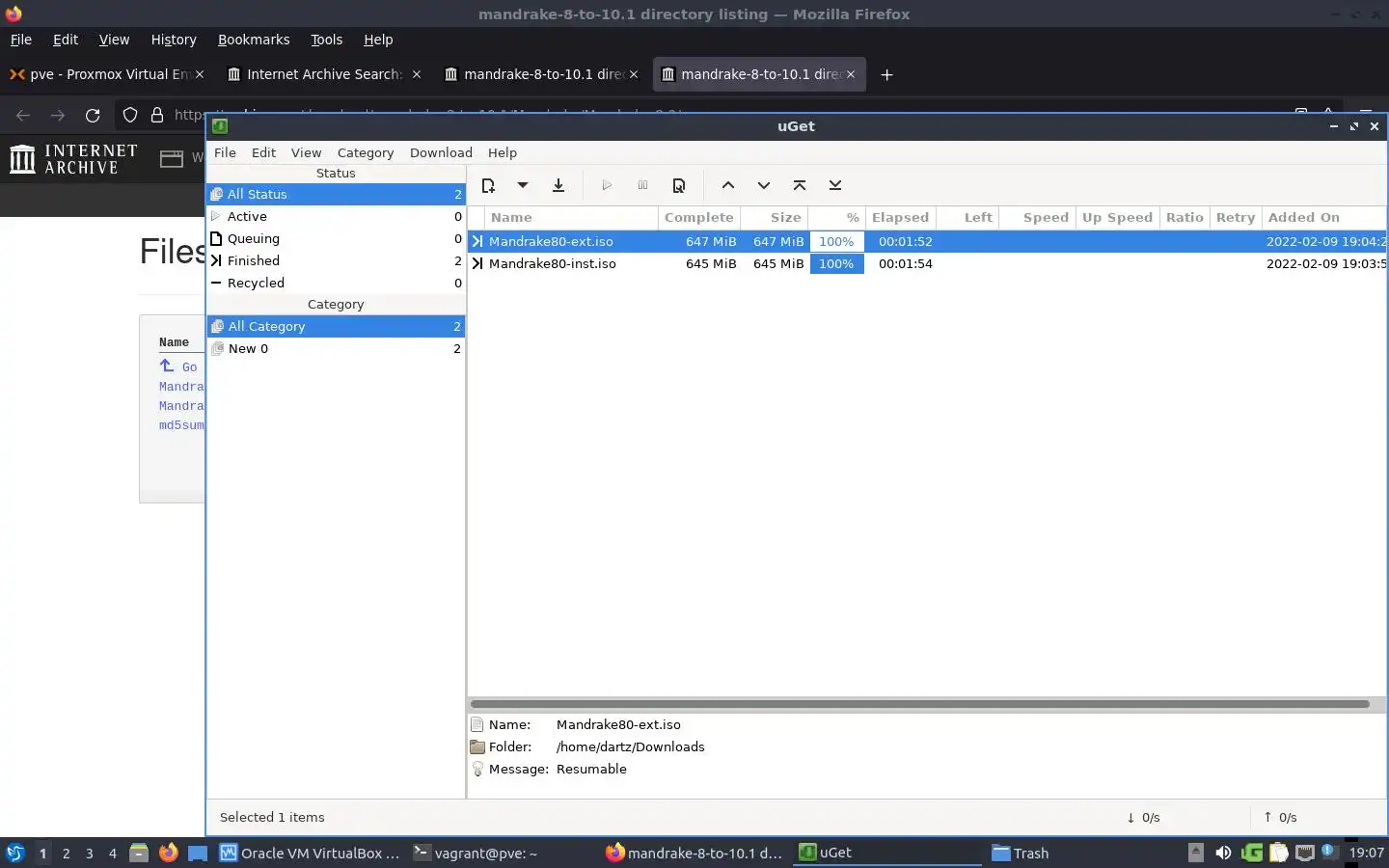This screenshot has width=1389, height=868.
Task: Select the Finished status filter
Action: (336, 260)
